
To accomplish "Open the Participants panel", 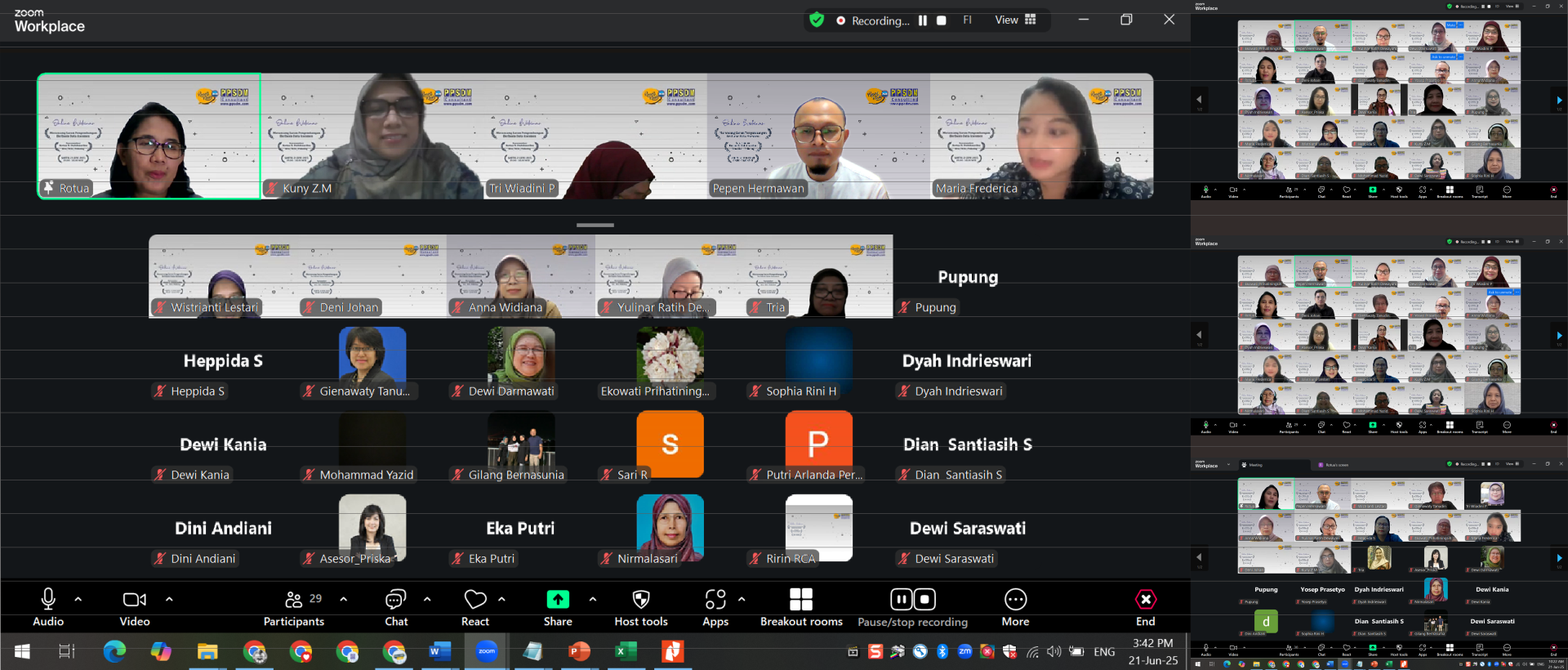I will [294, 608].
